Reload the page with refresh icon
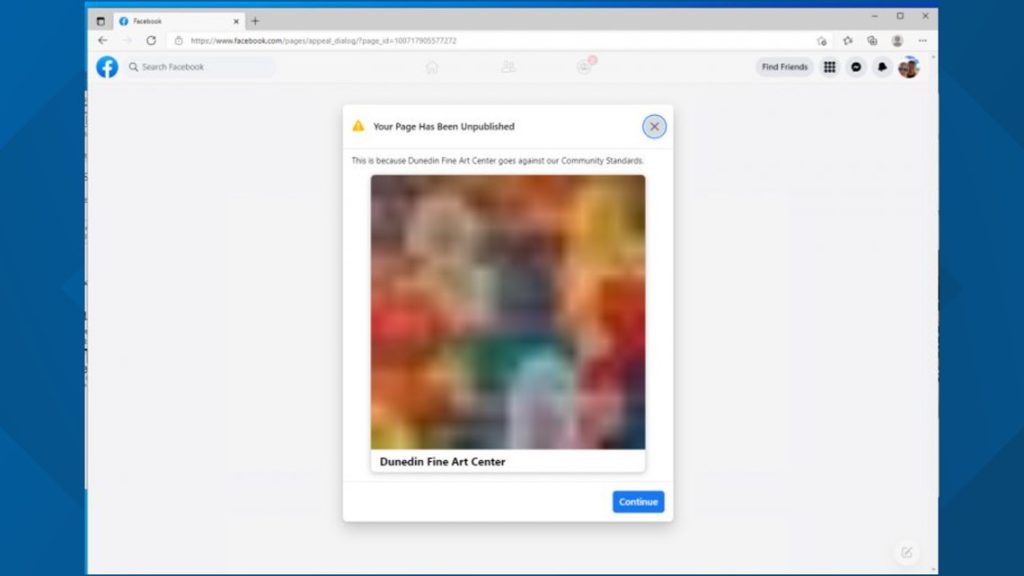 pos(151,40)
